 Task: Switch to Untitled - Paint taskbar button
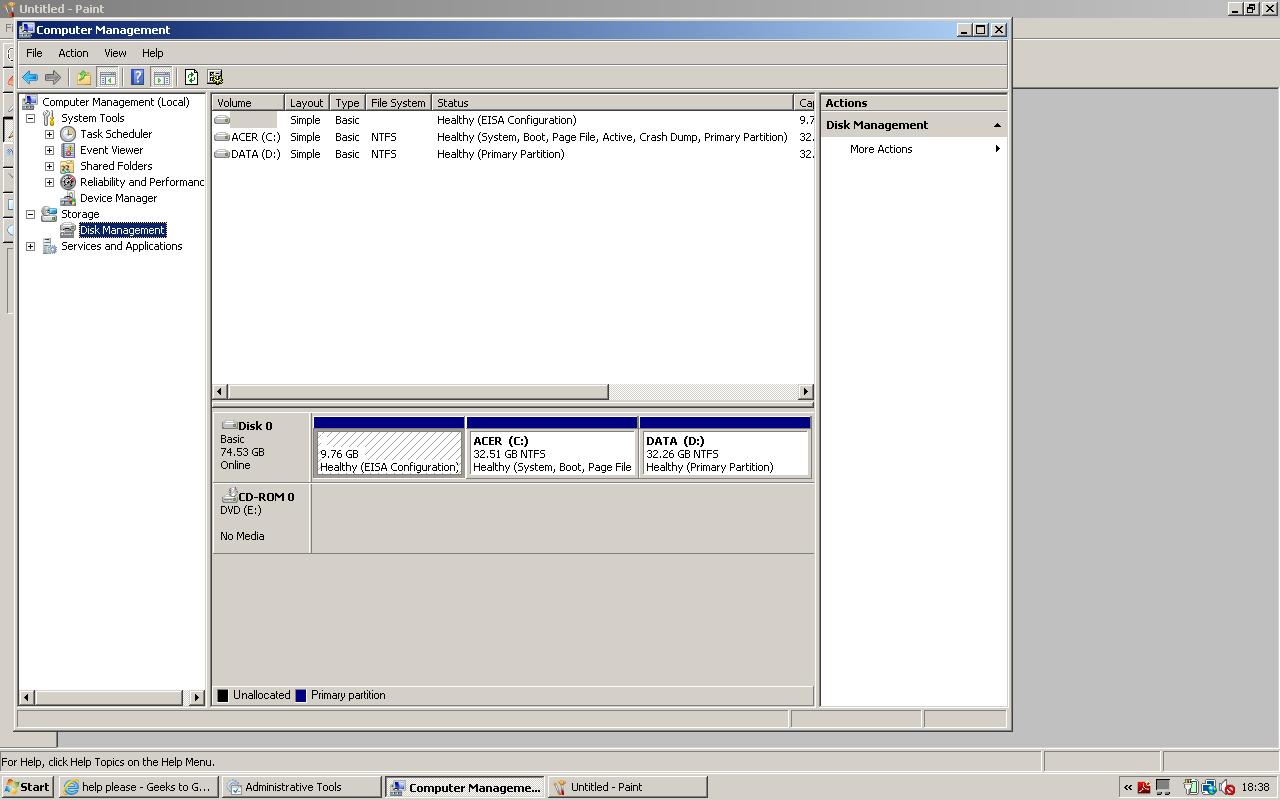[627, 787]
